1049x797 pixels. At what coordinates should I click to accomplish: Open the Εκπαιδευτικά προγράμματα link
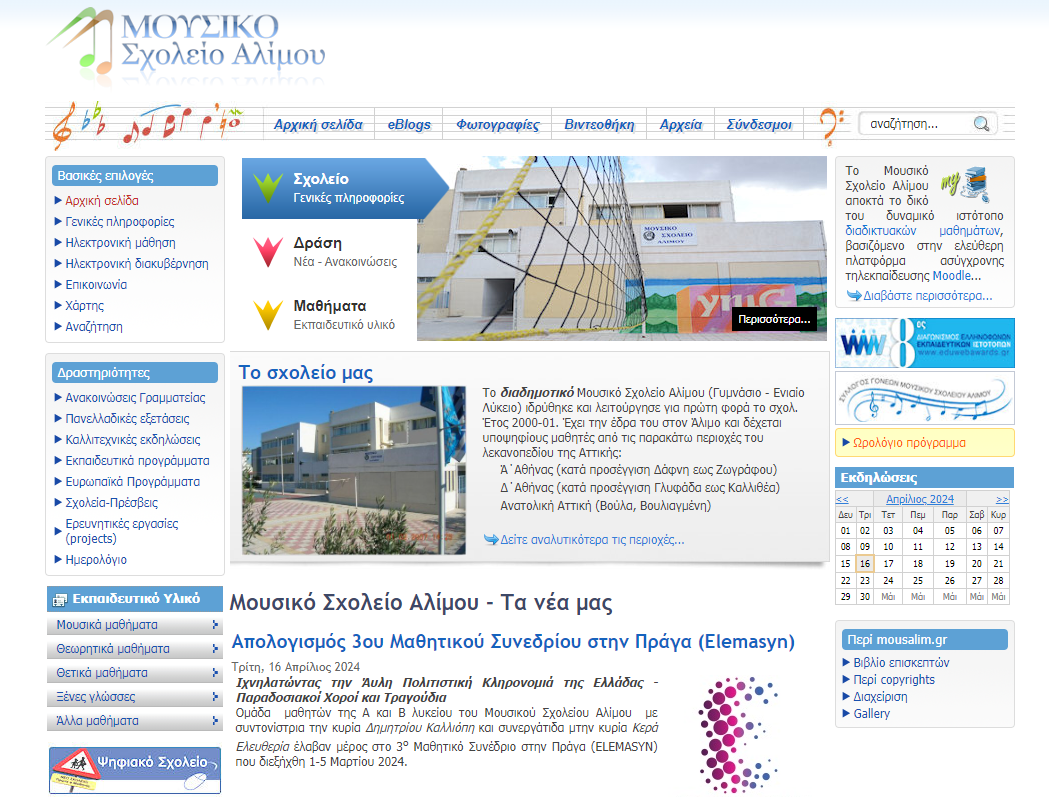137,460
